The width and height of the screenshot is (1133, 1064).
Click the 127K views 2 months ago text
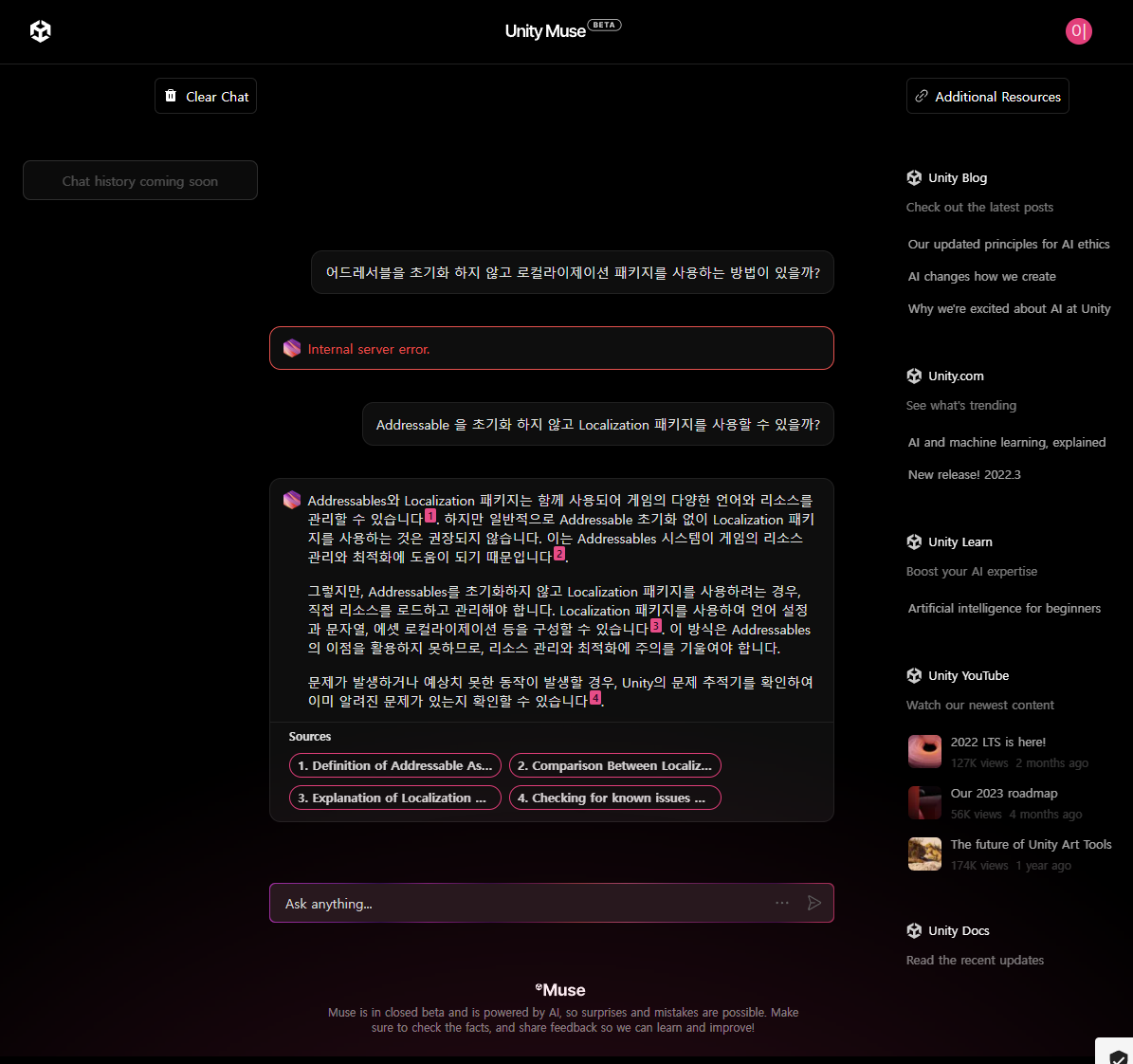point(1019,763)
